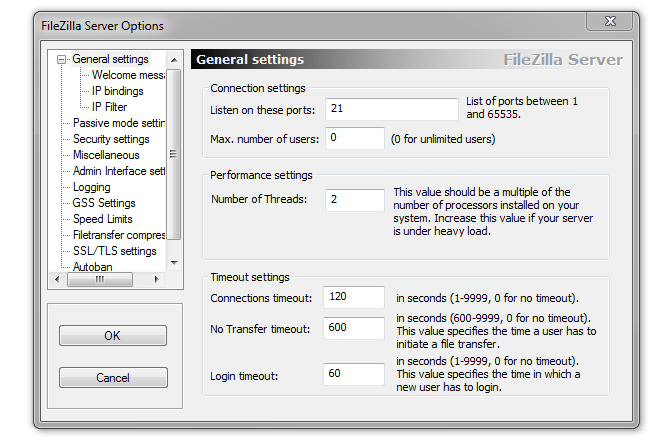The height and width of the screenshot is (441, 664).
Task: Click the 'Timeout settings' group title
Action: pyautogui.click(x=250, y=277)
